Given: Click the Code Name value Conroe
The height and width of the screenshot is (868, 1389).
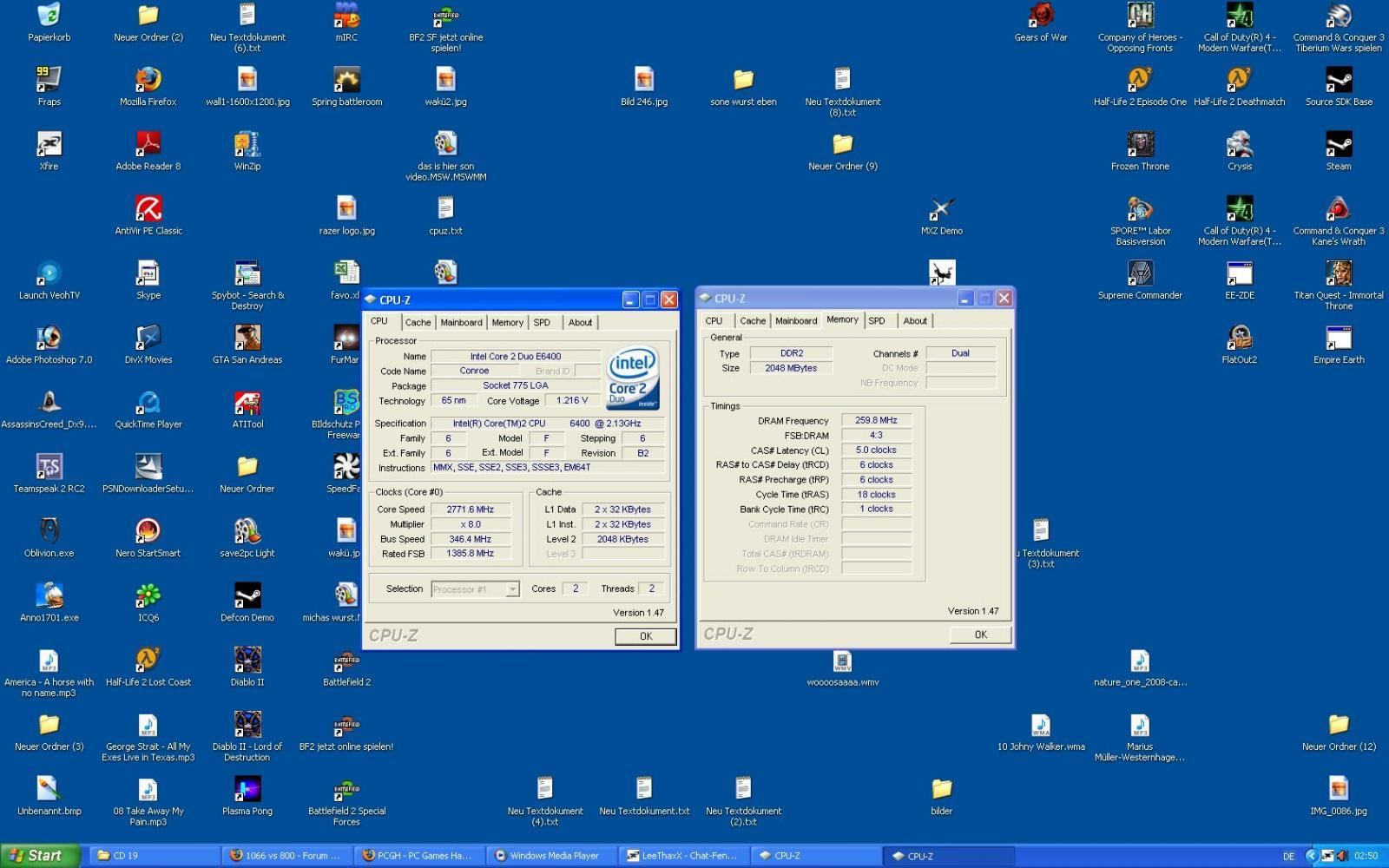Looking at the screenshot, I should [x=474, y=371].
